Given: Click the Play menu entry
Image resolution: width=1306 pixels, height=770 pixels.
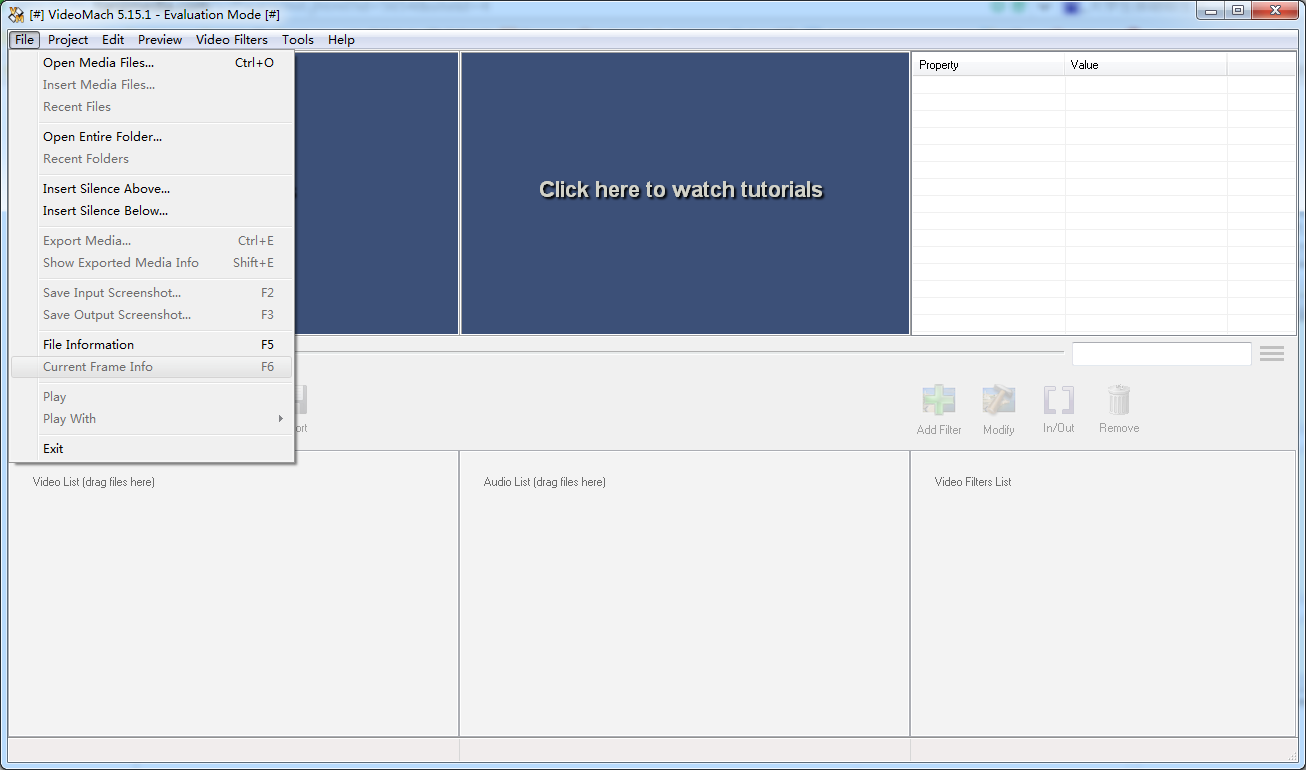Looking at the screenshot, I should click(152, 397).
